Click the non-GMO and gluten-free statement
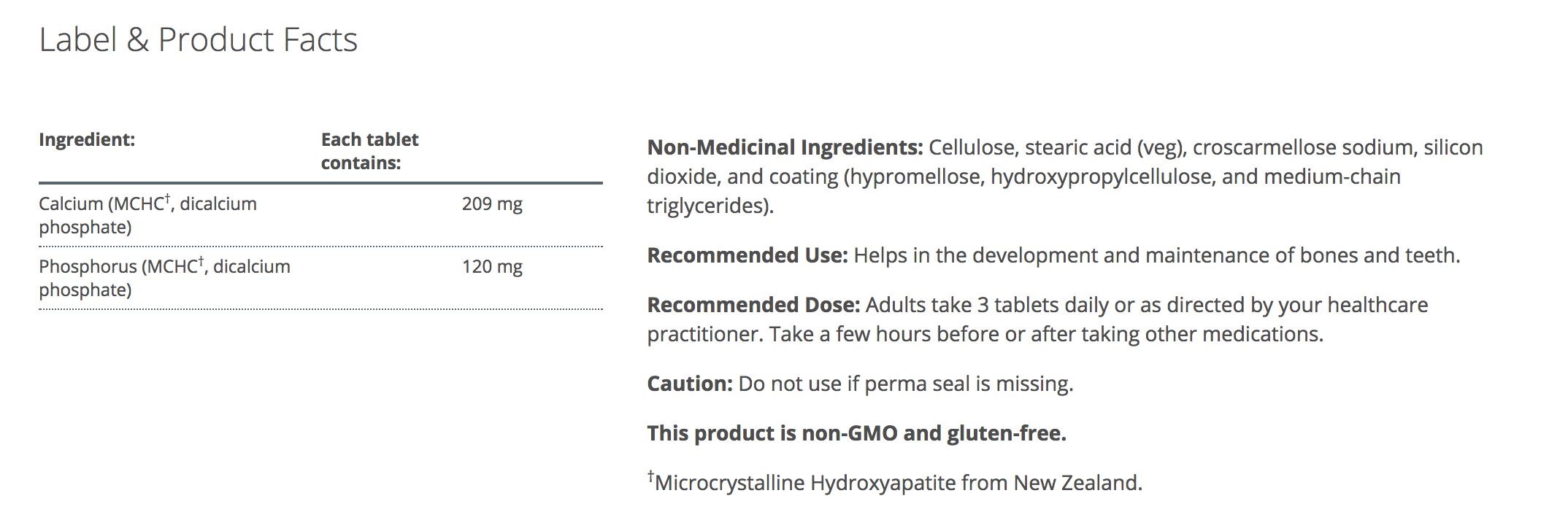 pos(856,433)
